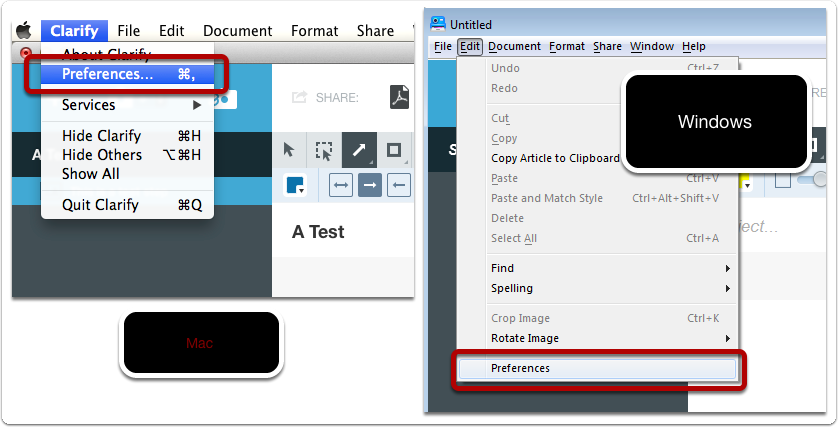The image size is (838, 427).
Task: Choose the right-pointing arrow style
Action: [x=370, y=185]
